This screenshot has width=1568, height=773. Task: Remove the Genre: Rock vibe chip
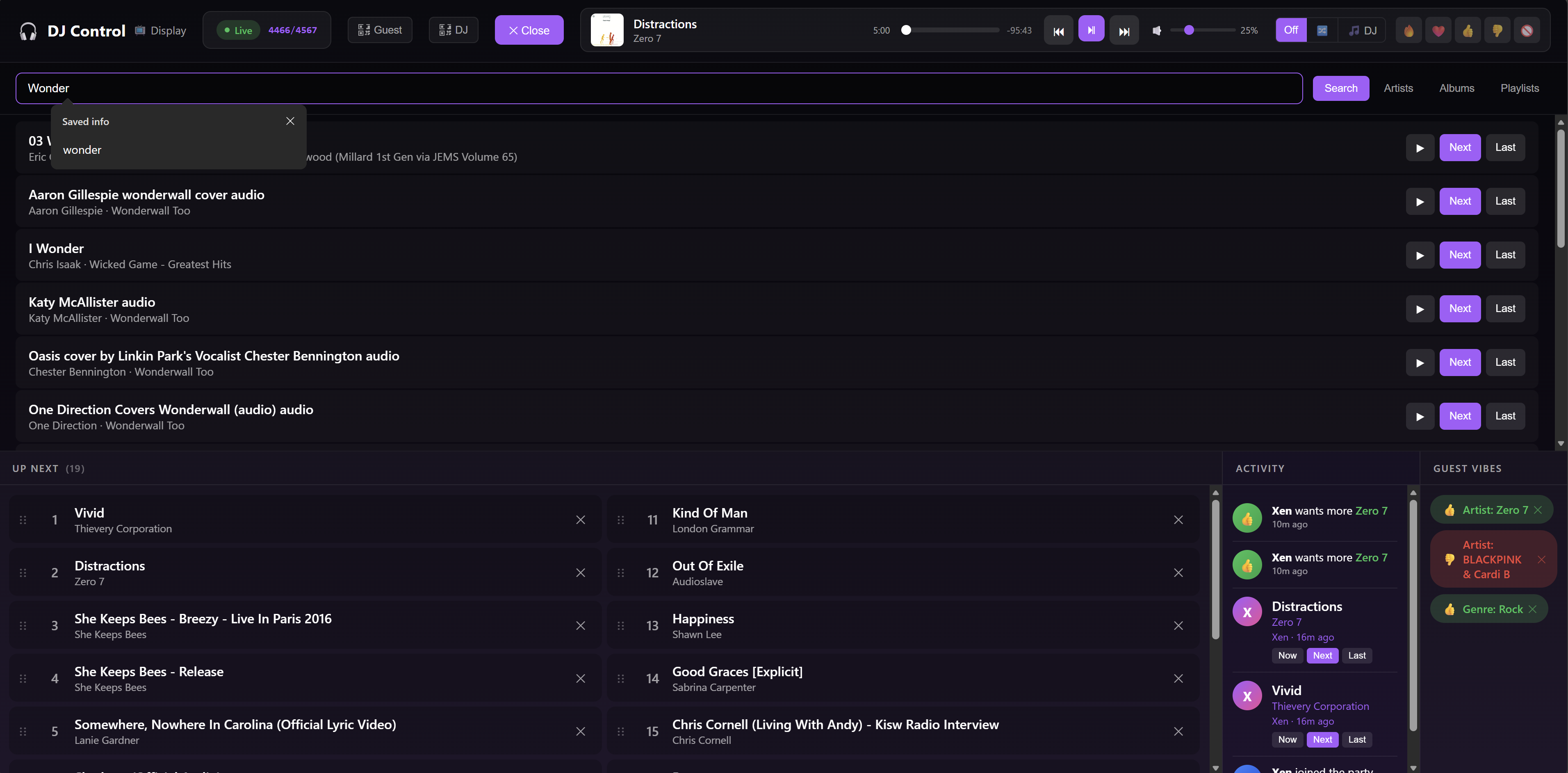(x=1533, y=609)
